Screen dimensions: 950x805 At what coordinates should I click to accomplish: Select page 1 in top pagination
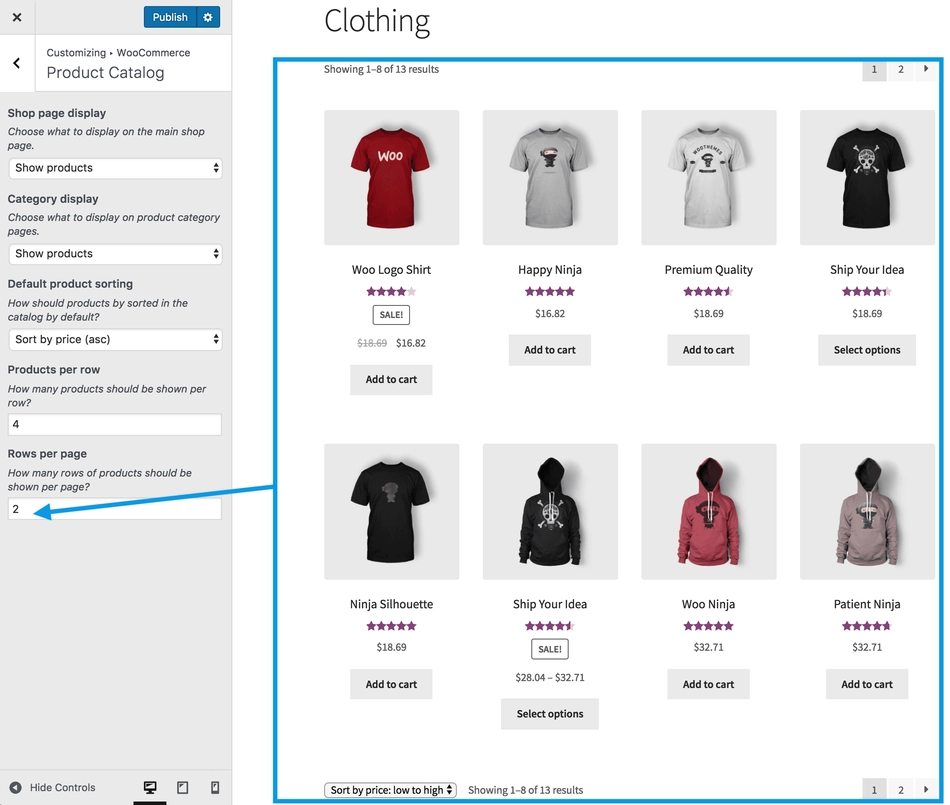pyautogui.click(x=874, y=69)
